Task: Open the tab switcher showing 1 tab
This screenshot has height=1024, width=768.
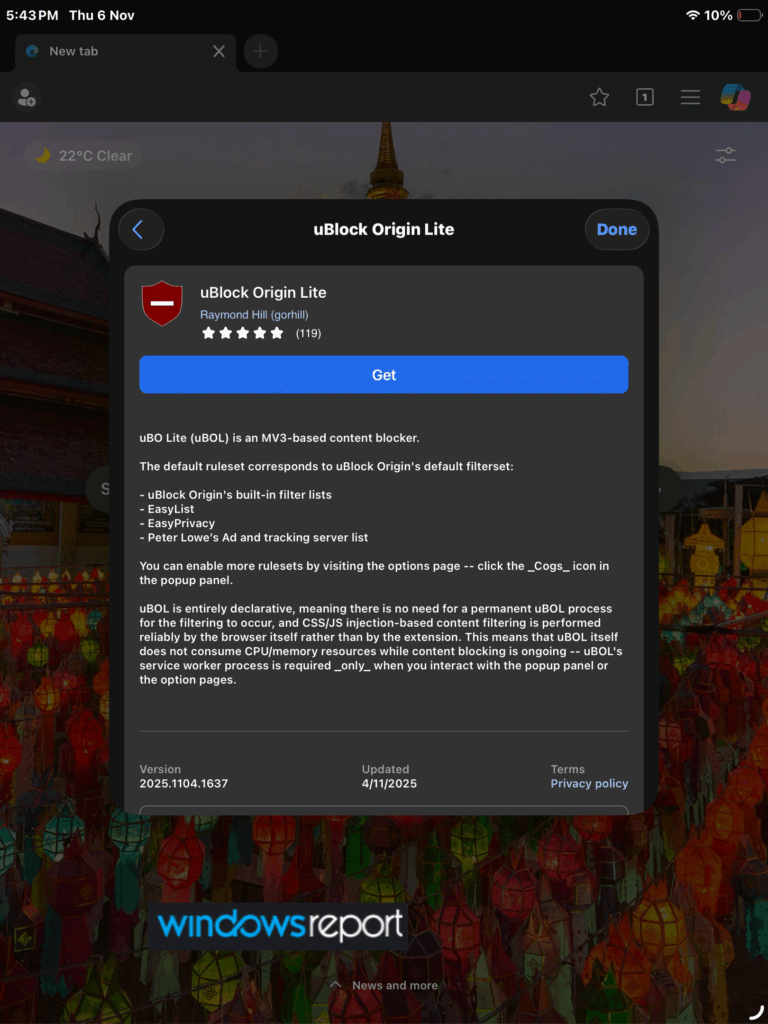Action: [645, 97]
